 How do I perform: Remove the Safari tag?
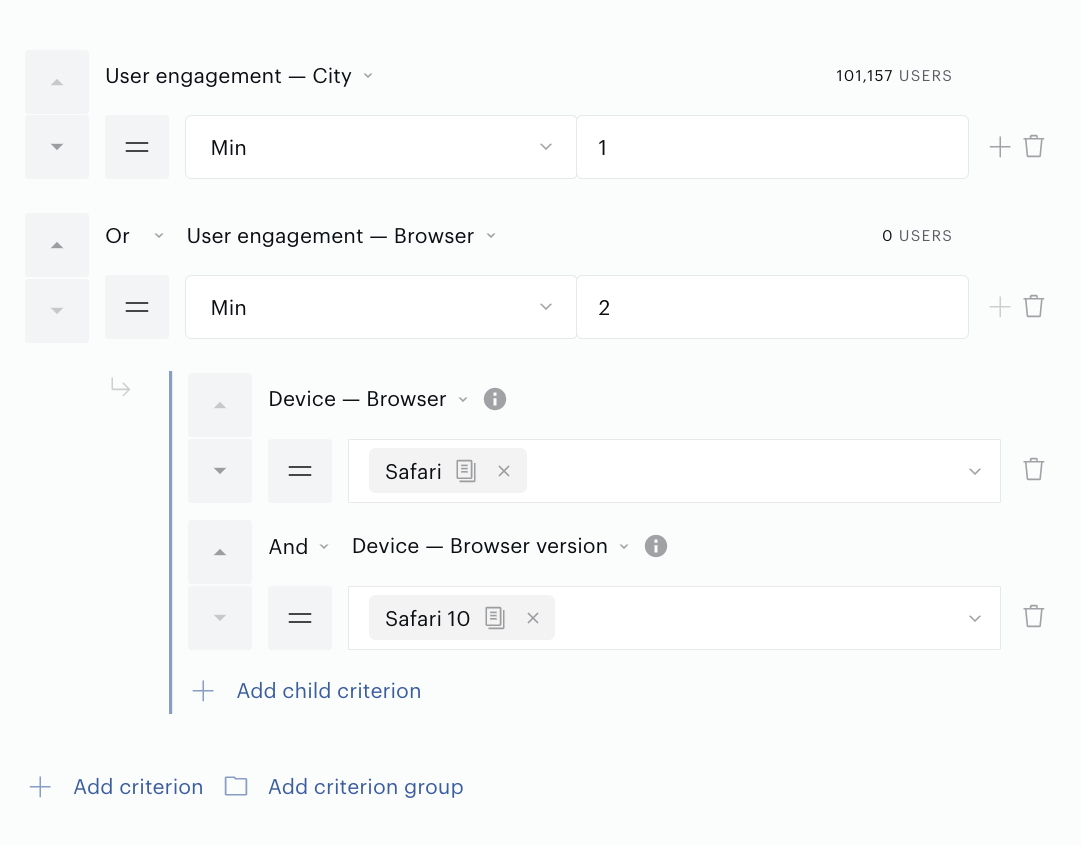[x=504, y=471]
